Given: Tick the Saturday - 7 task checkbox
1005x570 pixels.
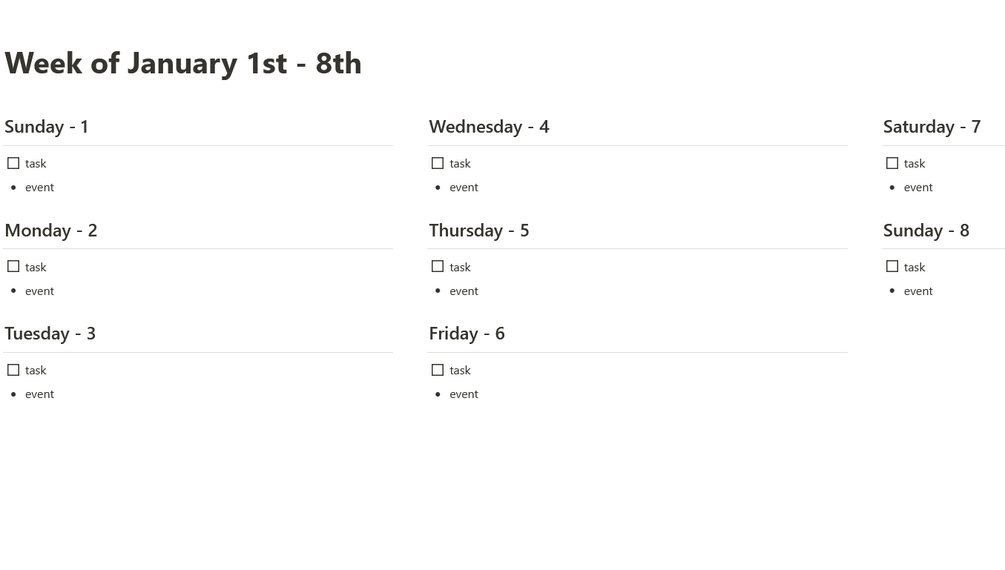Looking at the screenshot, I should [x=892, y=163].
